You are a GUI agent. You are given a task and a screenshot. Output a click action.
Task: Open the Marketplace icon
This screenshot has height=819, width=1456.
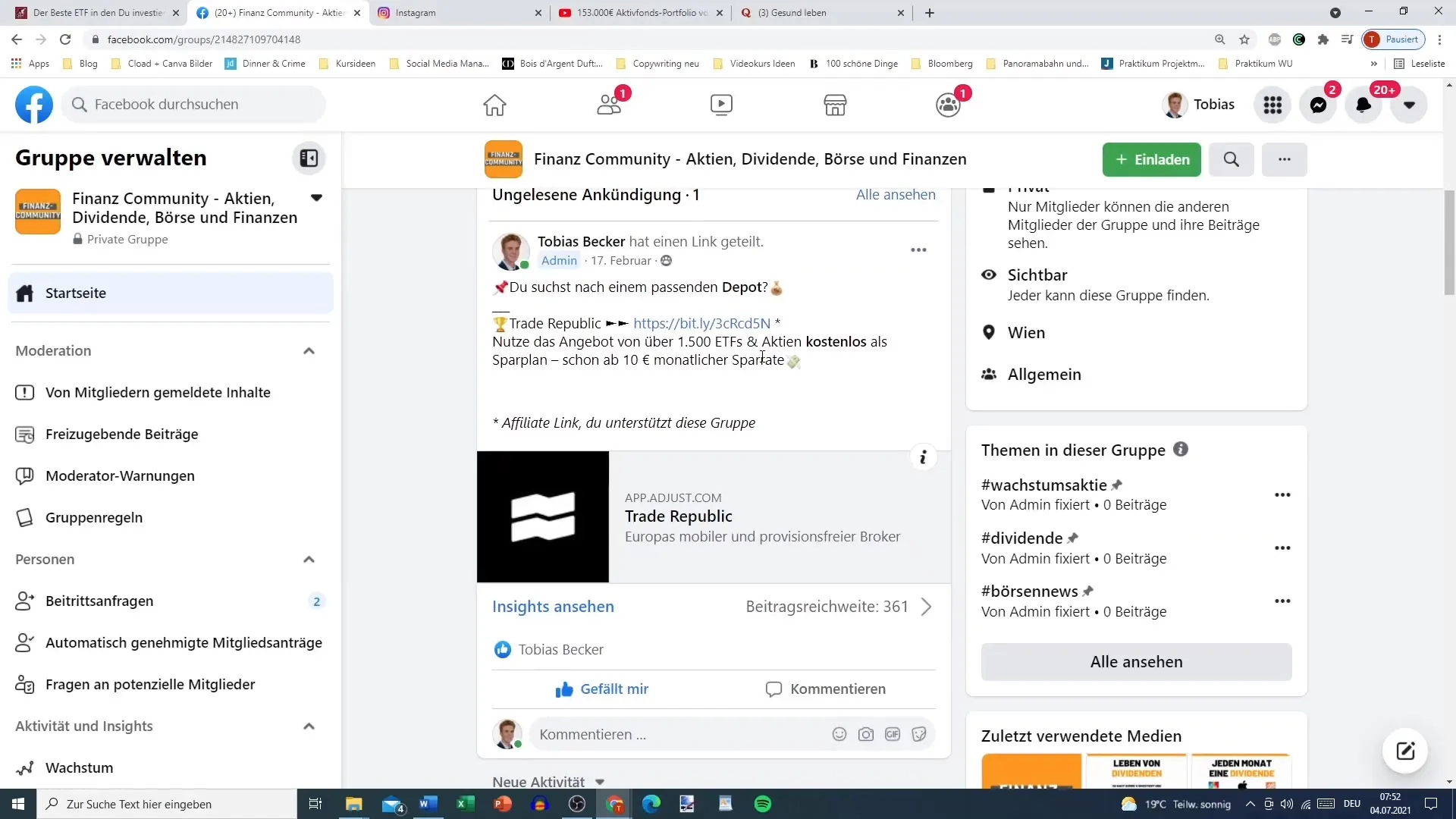tap(835, 105)
